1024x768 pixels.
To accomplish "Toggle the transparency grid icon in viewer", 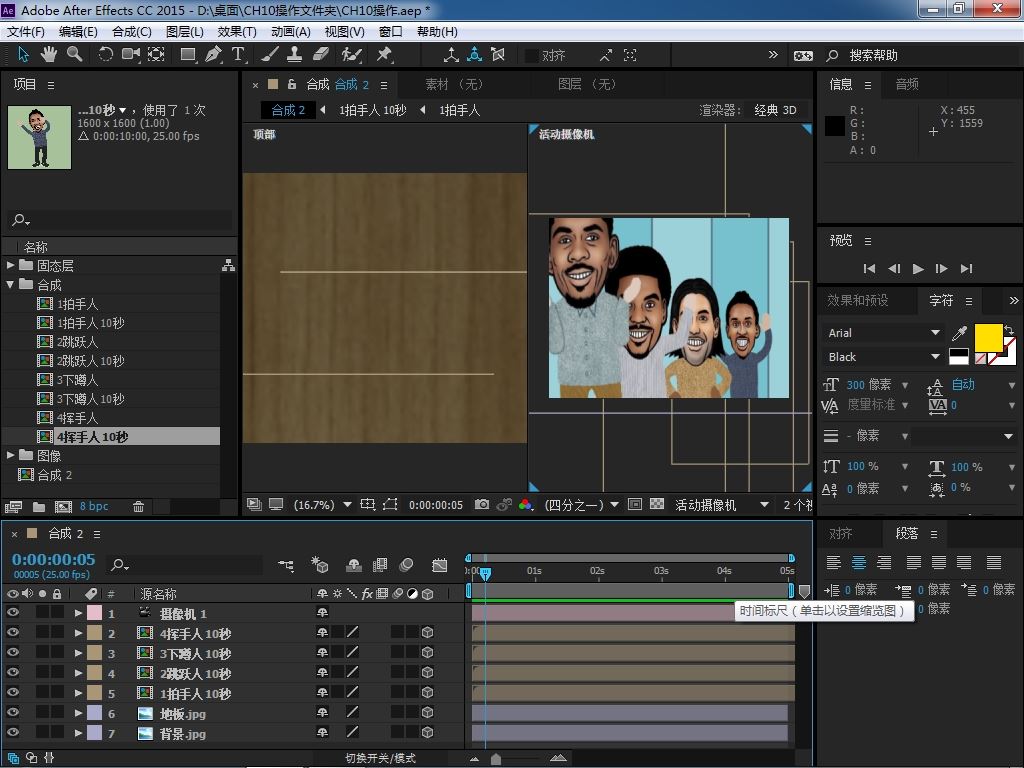I will pos(658,504).
